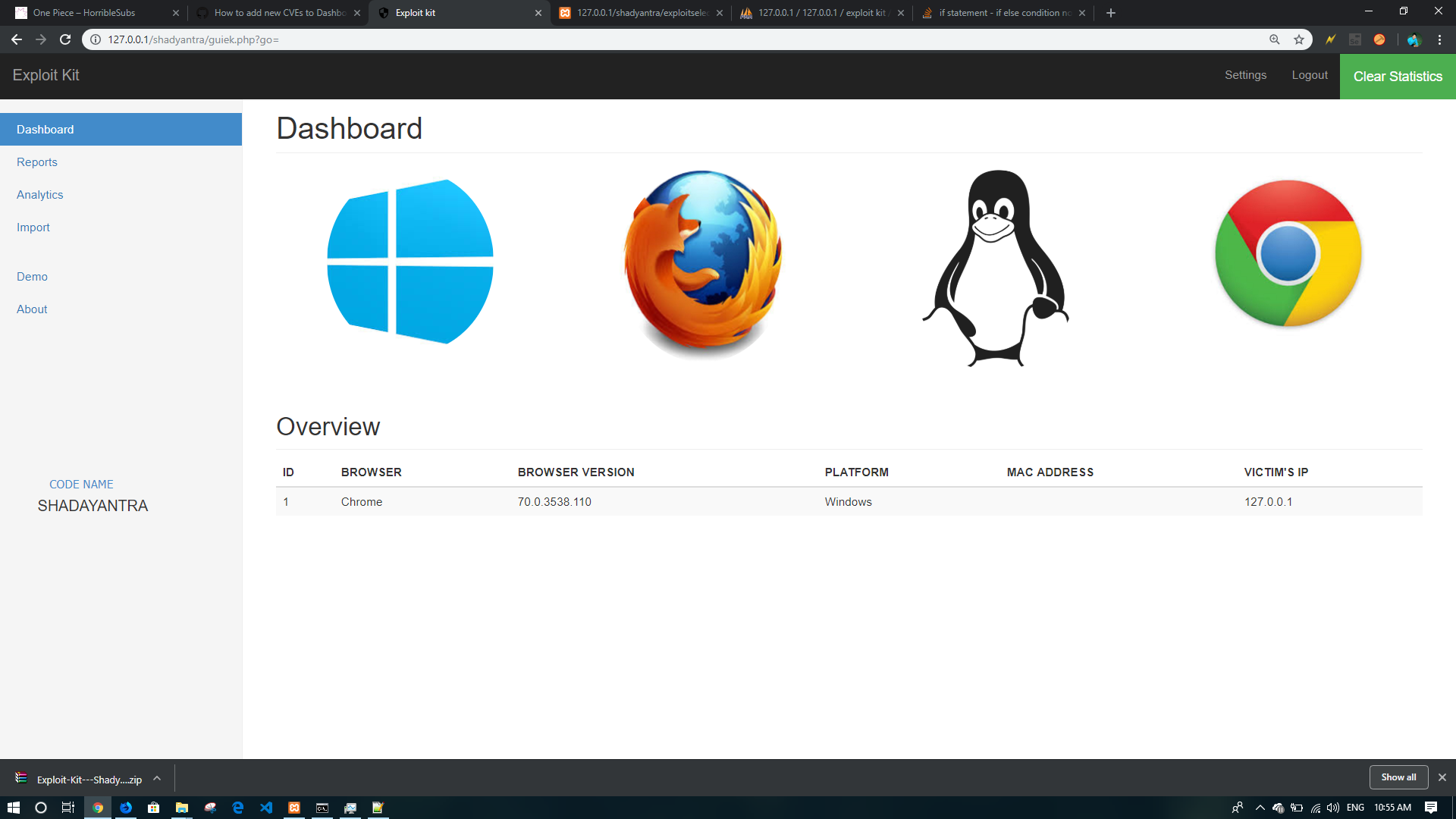Screen dimensions: 1456x819
Task: Open the notification center icon
Action: click(1431, 808)
